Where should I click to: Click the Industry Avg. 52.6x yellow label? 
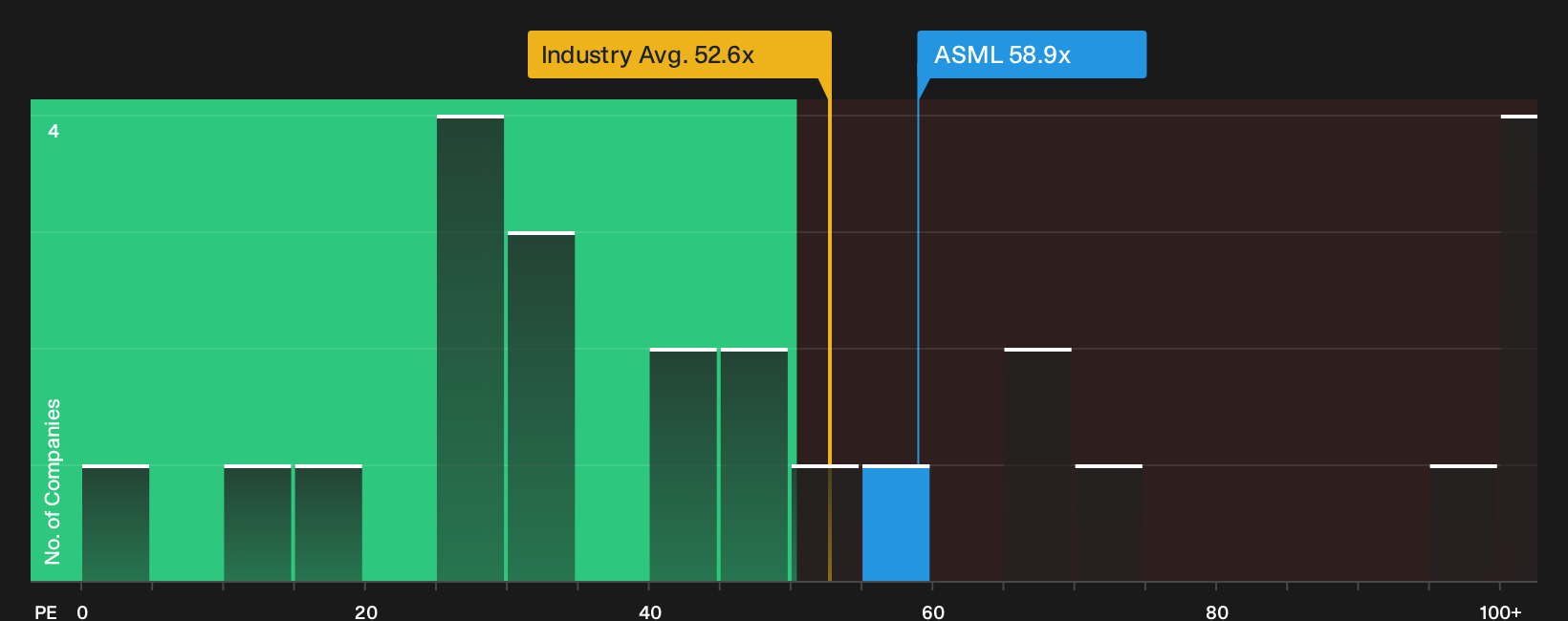click(680, 54)
